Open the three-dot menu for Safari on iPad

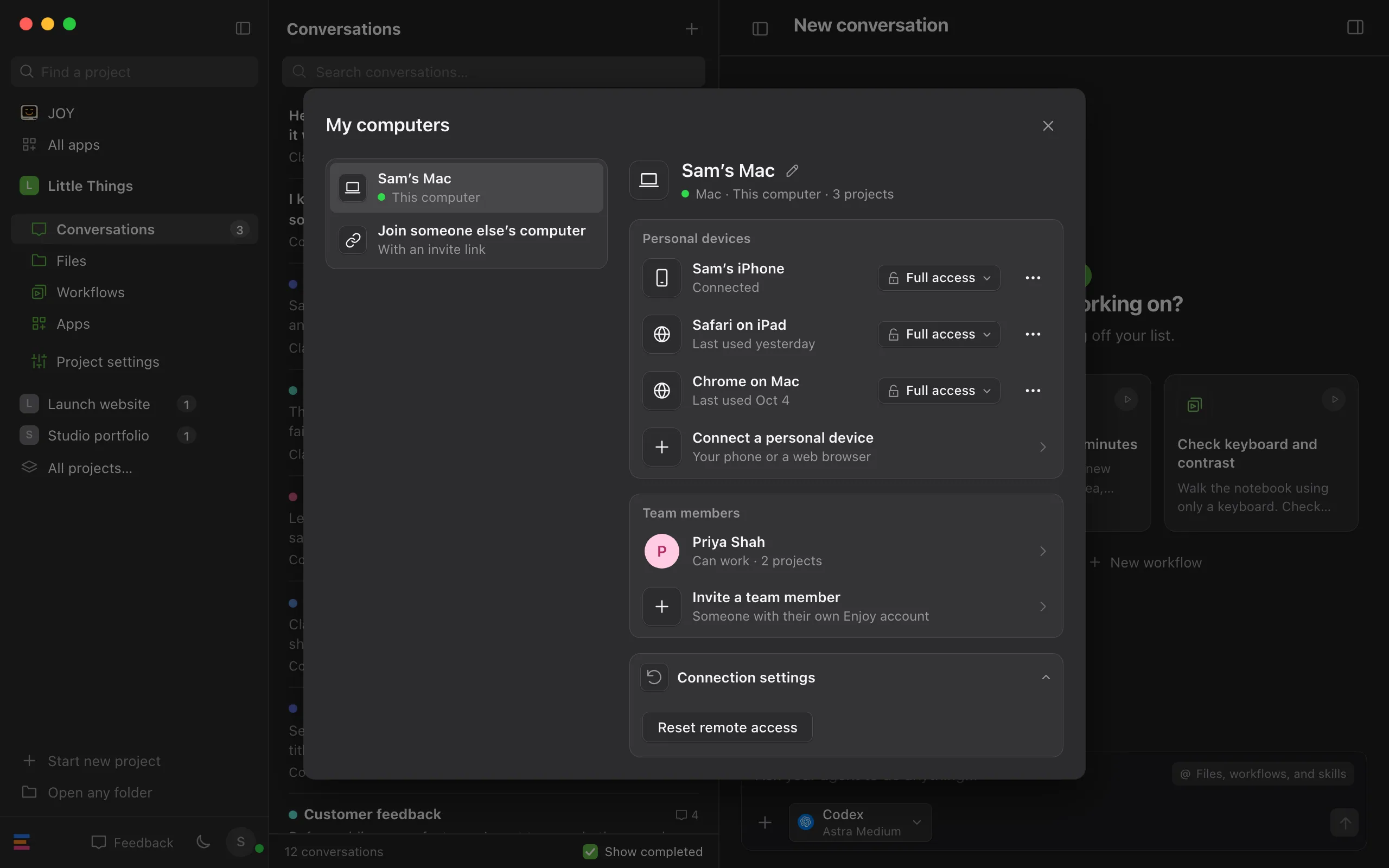(1033, 334)
